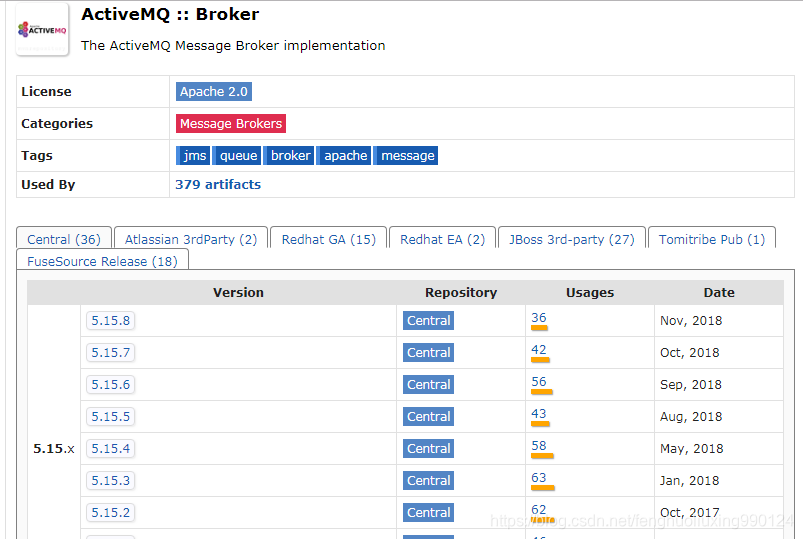
Task: Open the 379 artifacts link
Action: [218, 184]
